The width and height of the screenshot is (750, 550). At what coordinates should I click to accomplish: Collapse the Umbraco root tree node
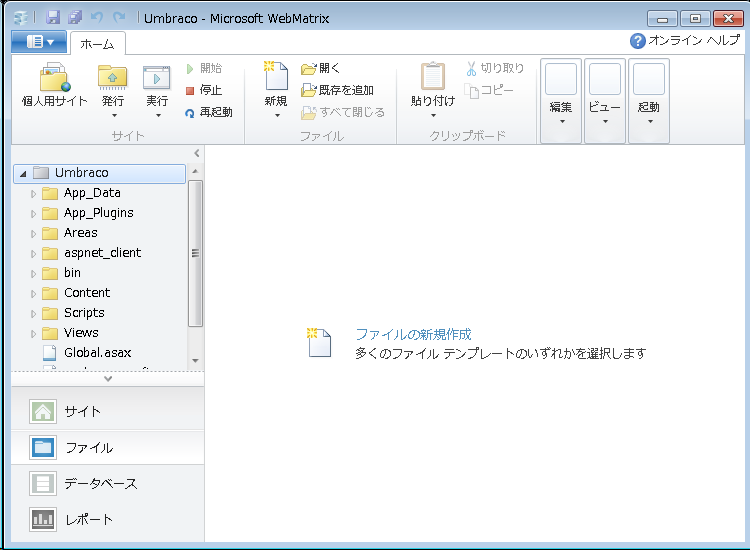23,174
